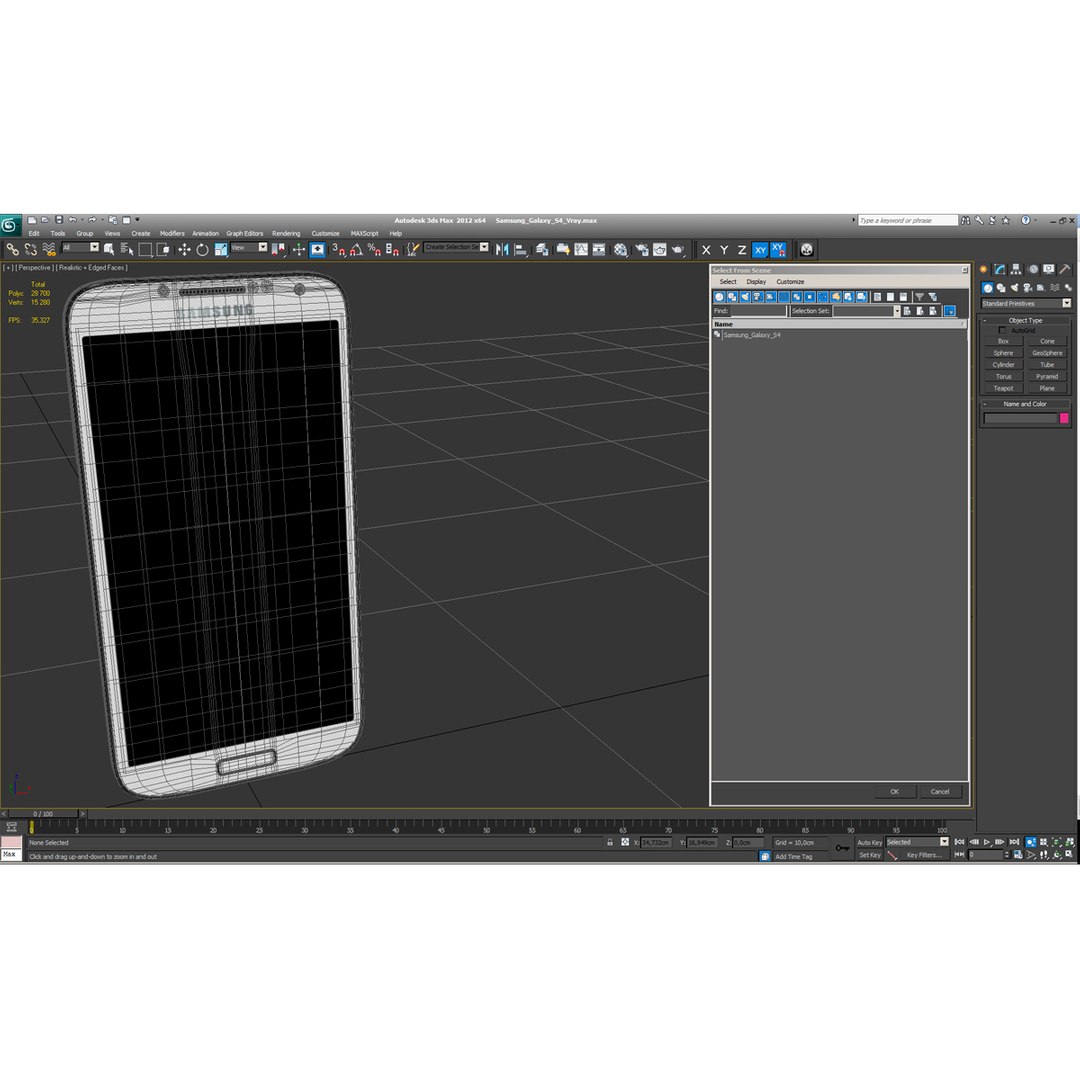Toggle XY axis constraint button

[760, 250]
